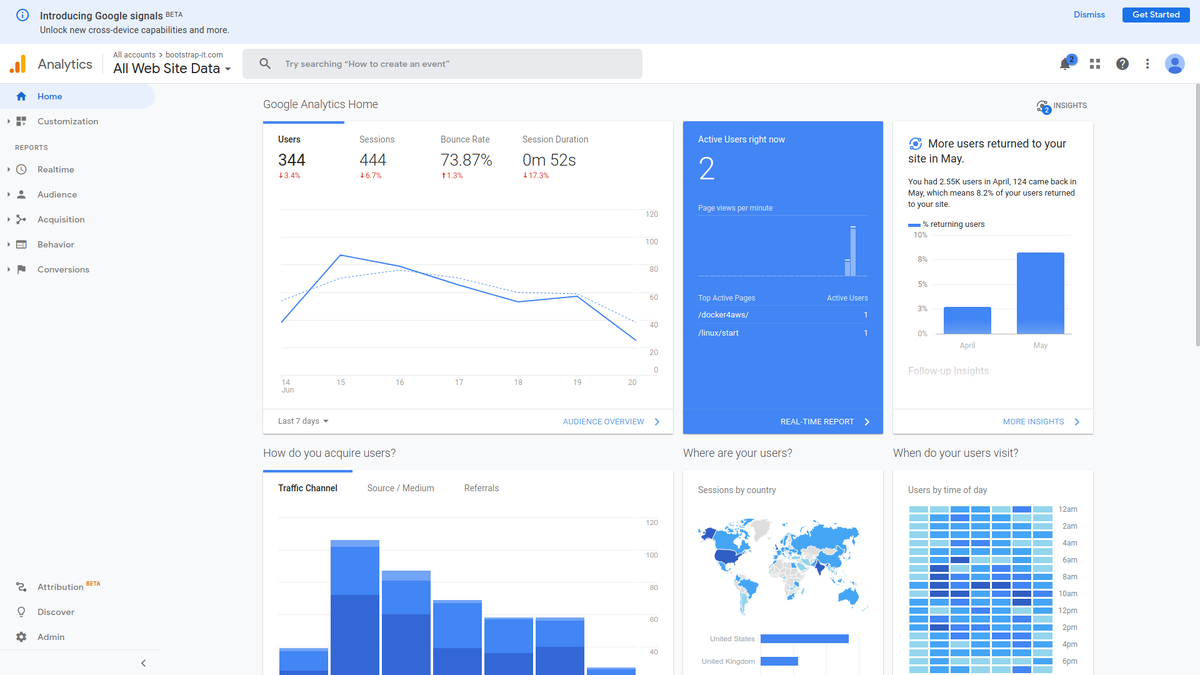This screenshot has width=1200, height=675.
Task: Open the Insights icon with badge
Action: click(x=1043, y=106)
